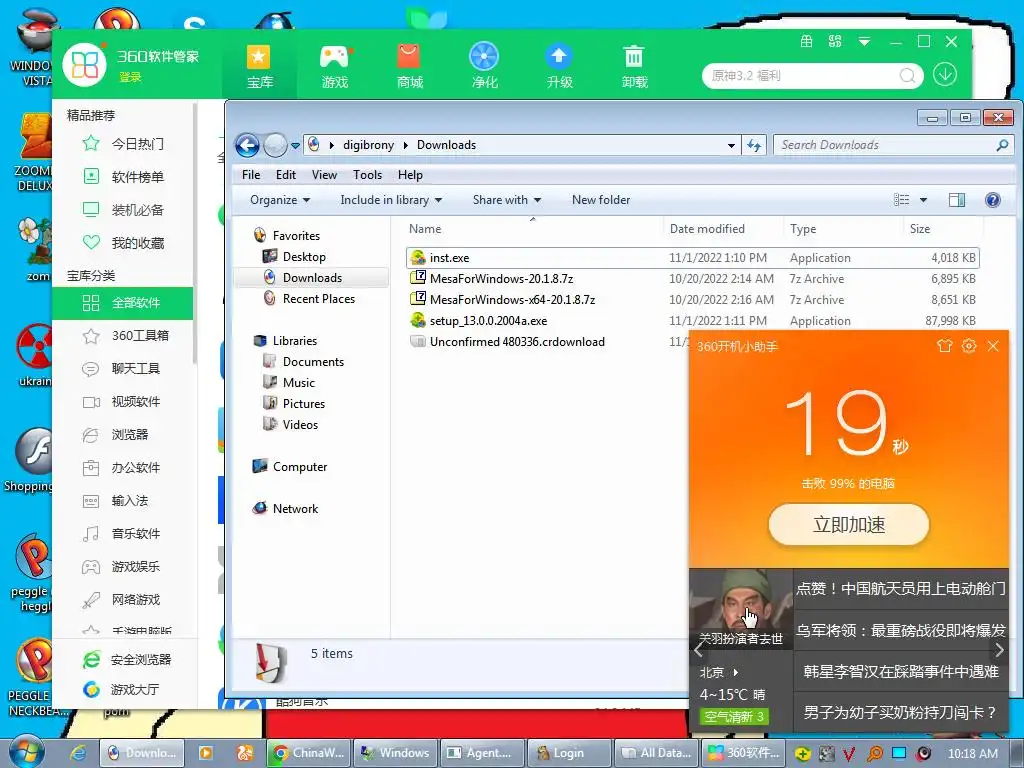Screen dimensions: 1024x768
Task: Click the Explorer Forward button
Action: 275,145
